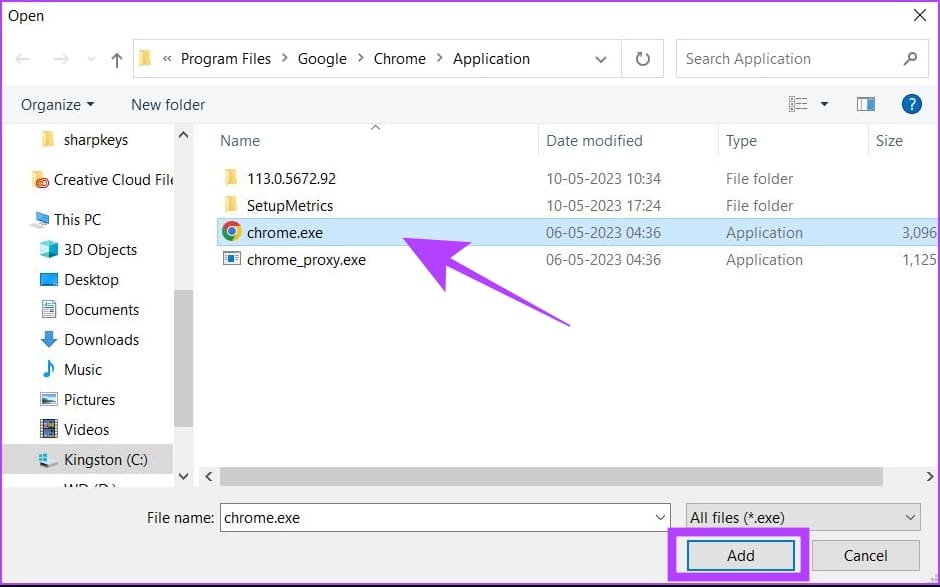940x587 pixels.
Task: Click the folder icon in address bar
Action: pyautogui.click(x=144, y=58)
